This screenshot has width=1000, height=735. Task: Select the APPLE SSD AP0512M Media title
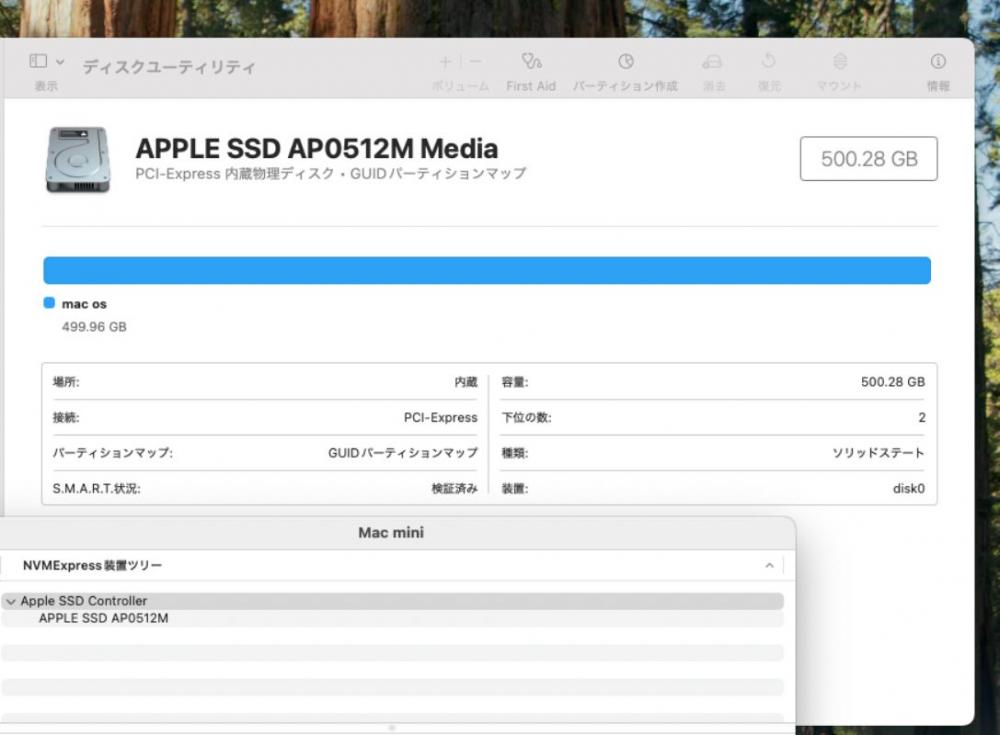point(316,149)
